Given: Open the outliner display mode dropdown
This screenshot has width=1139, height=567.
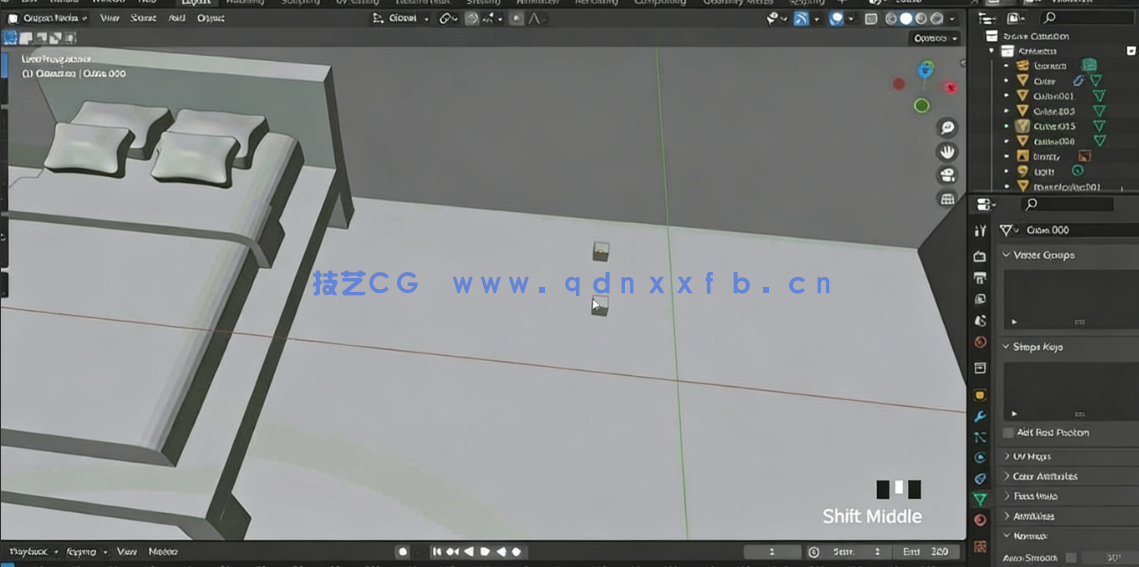Looking at the screenshot, I should [x=1017, y=17].
